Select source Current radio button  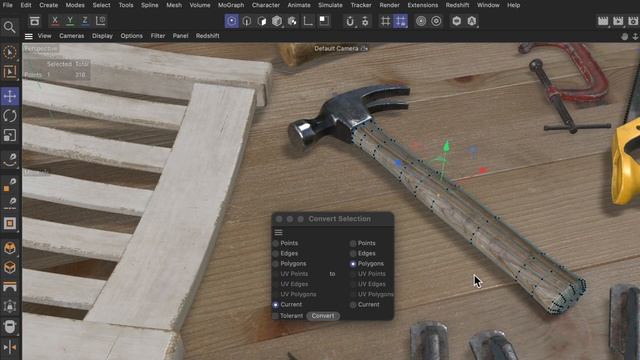tap(276, 305)
